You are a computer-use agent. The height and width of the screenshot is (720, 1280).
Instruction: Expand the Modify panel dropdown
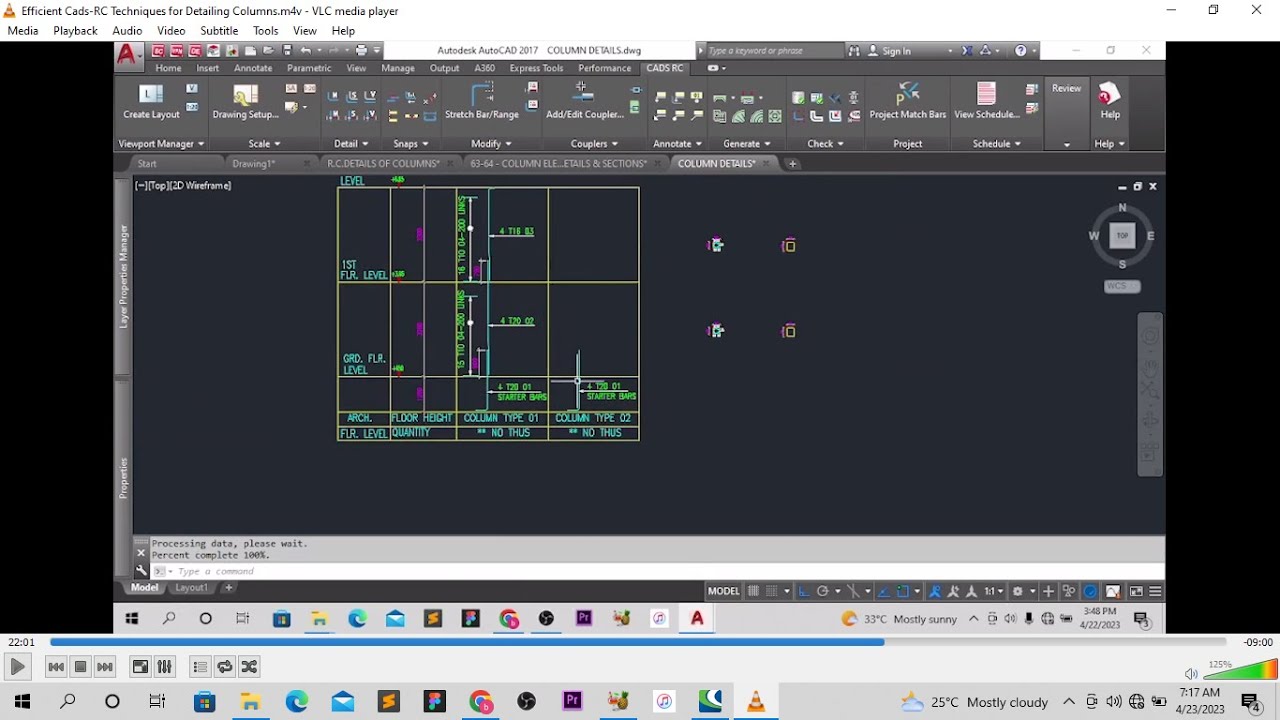point(490,144)
